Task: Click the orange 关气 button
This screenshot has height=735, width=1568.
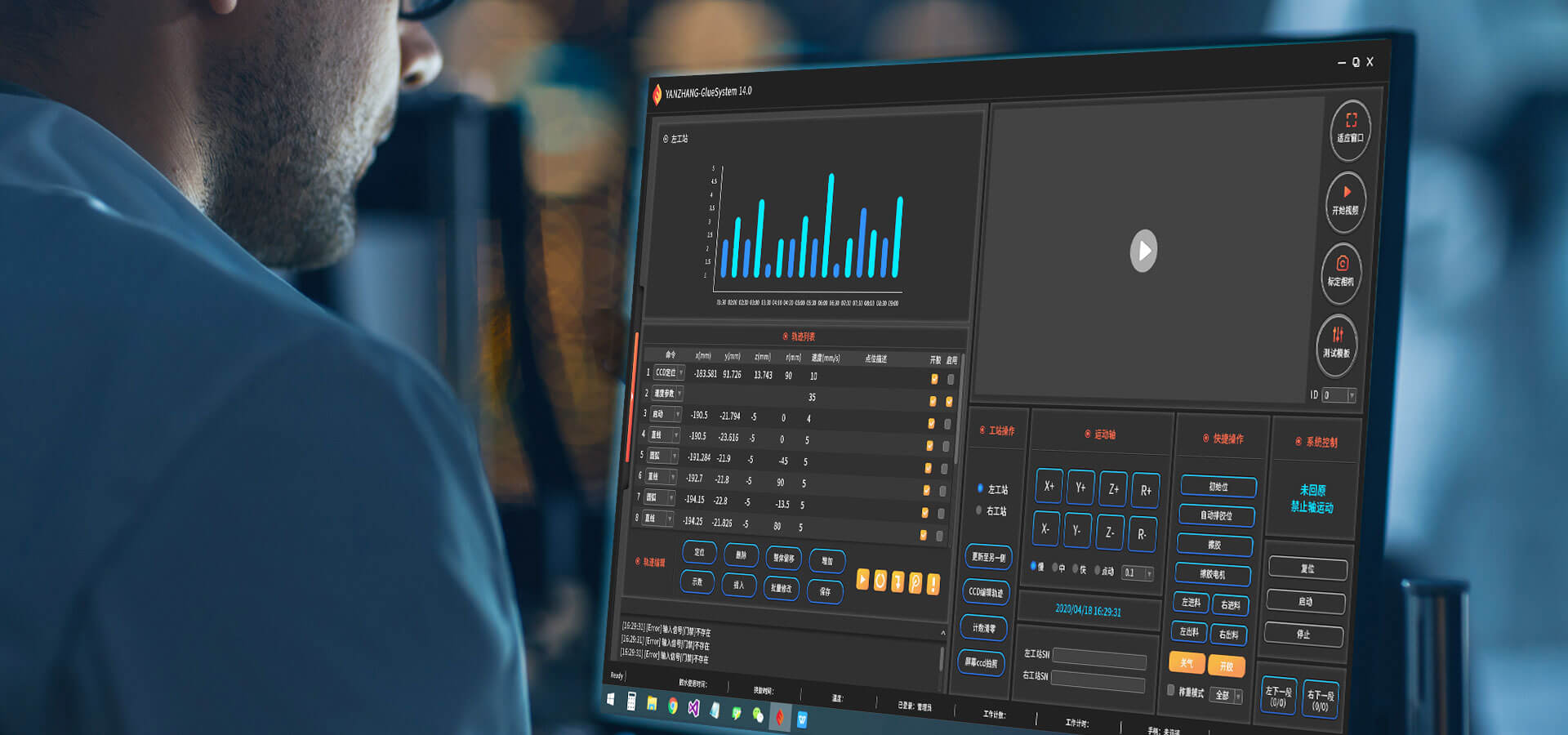Action: [1187, 663]
